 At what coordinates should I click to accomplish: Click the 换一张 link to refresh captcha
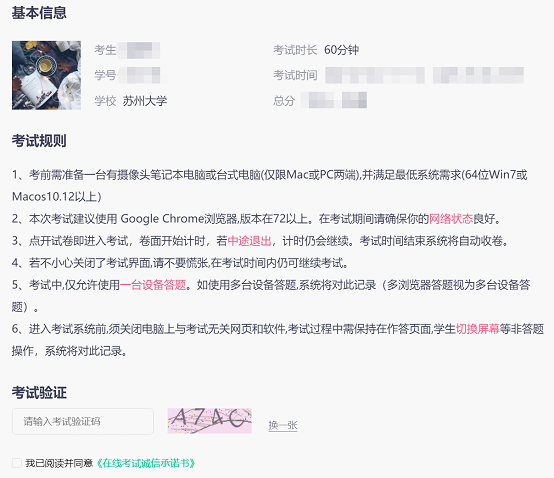(x=283, y=425)
